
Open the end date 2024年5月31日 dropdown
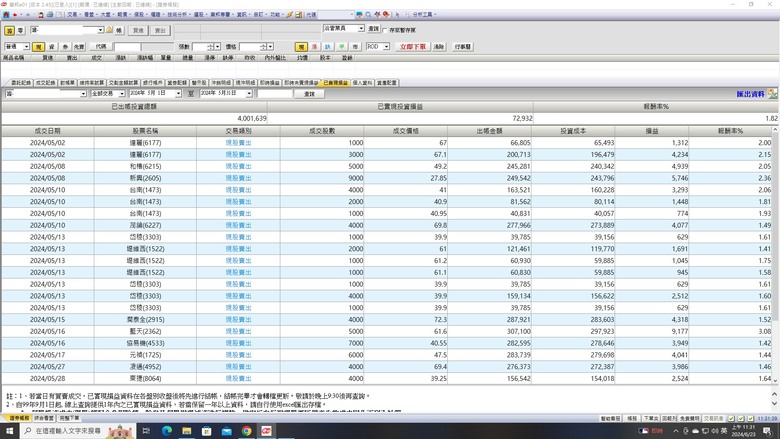coord(249,93)
